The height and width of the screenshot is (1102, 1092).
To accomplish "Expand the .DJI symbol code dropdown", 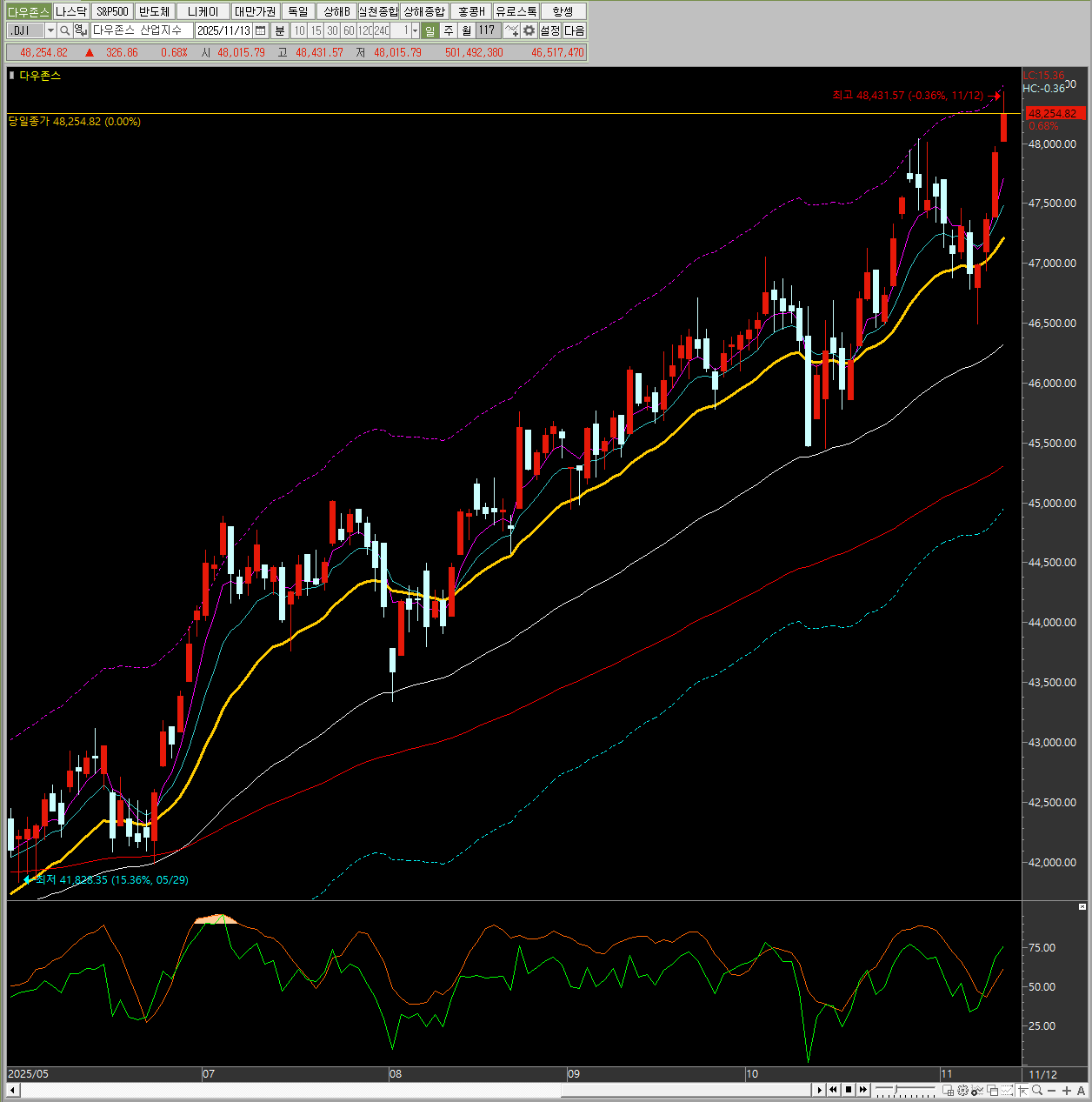I will 50,30.
